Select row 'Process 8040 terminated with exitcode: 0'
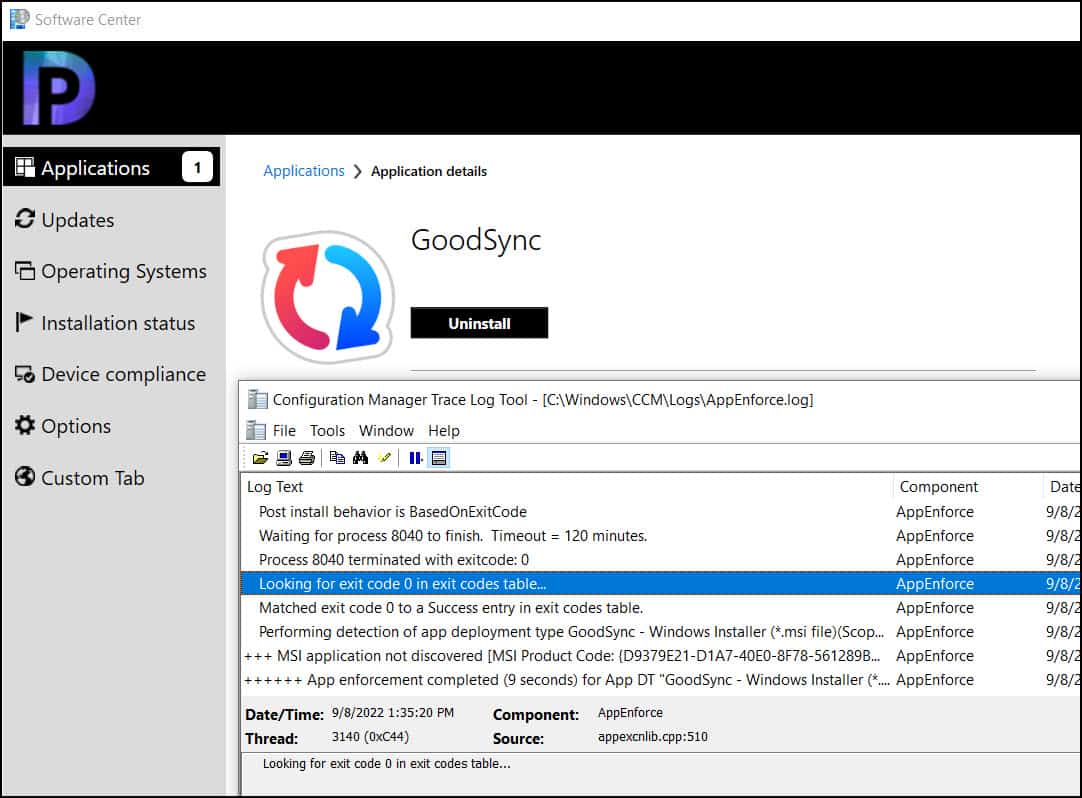The image size is (1082, 798). coord(661,560)
